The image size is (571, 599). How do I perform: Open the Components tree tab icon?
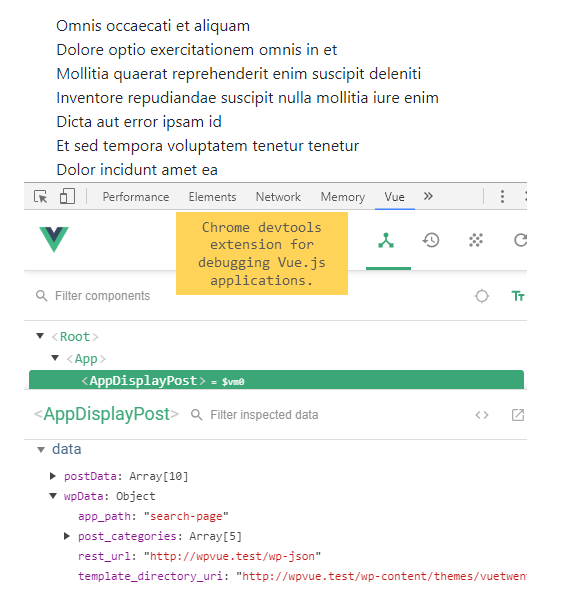click(x=386, y=240)
